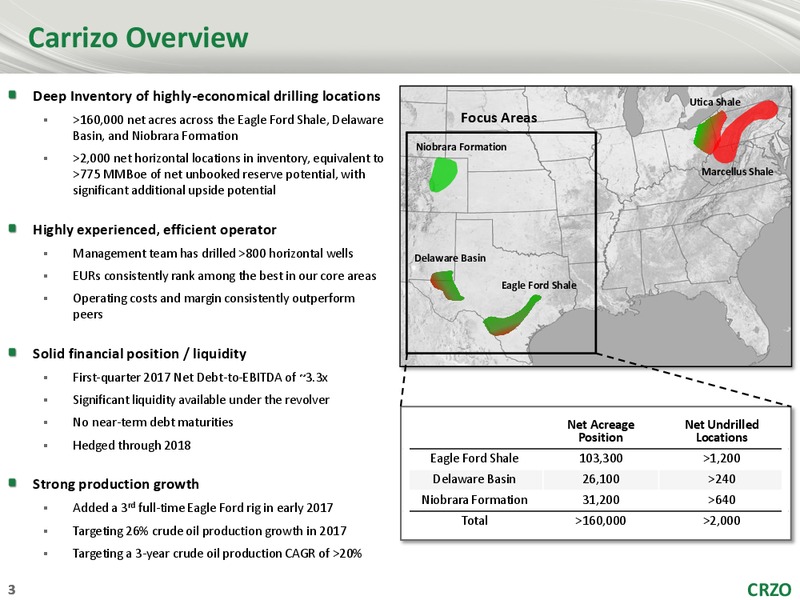Click 'First-quarter 2017 Net Debt-to-EBITDA' bullet
Screen dimensions: 800x600
[x=200, y=378]
